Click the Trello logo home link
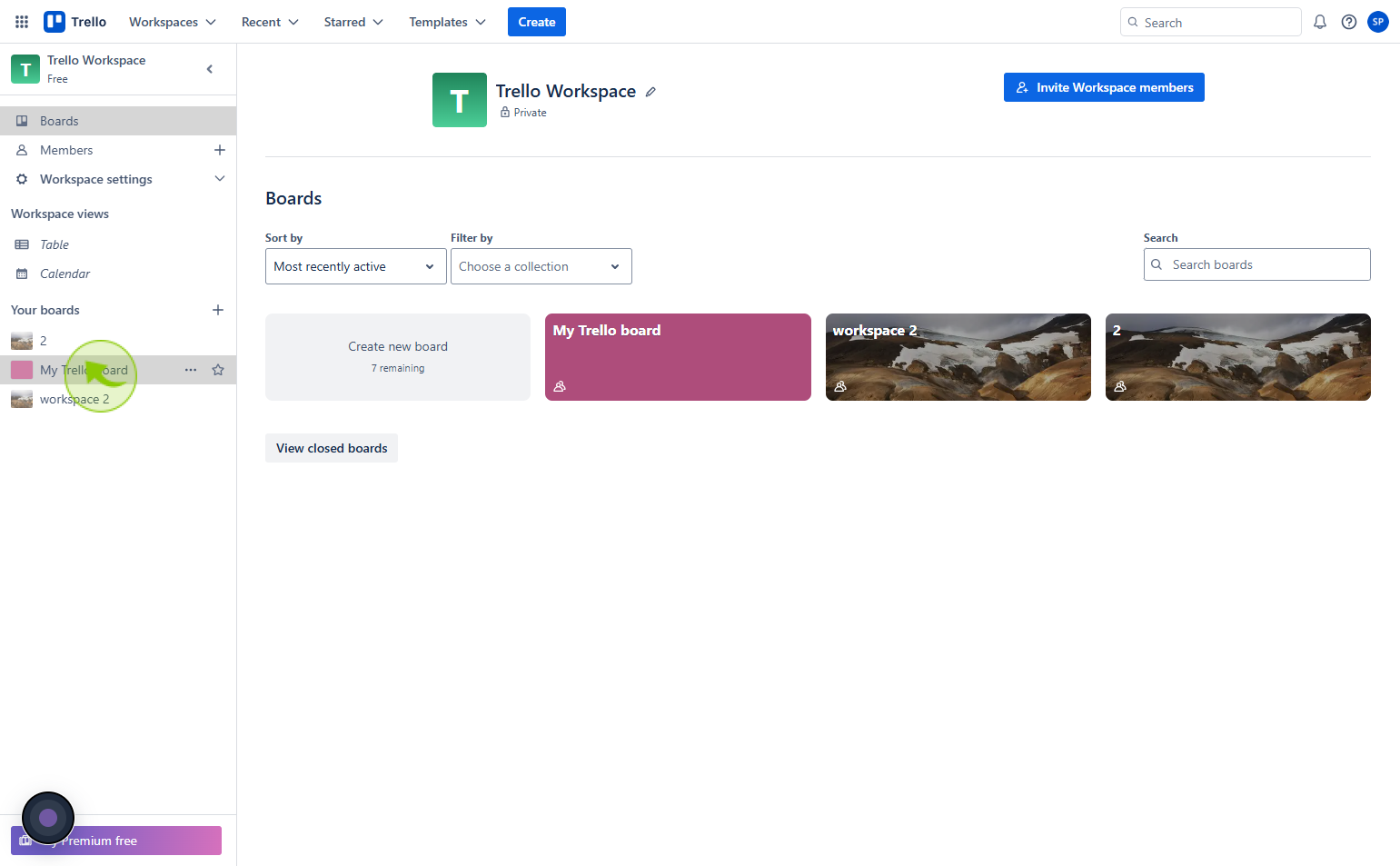1400x866 pixels. [75, 22]
